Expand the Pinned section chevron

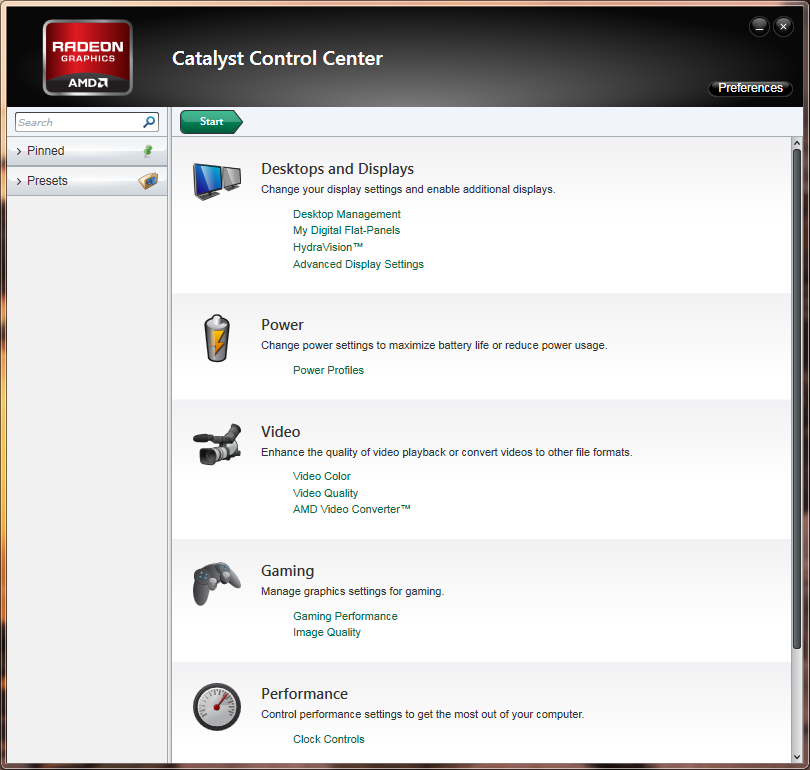click(x=19, y=151)
